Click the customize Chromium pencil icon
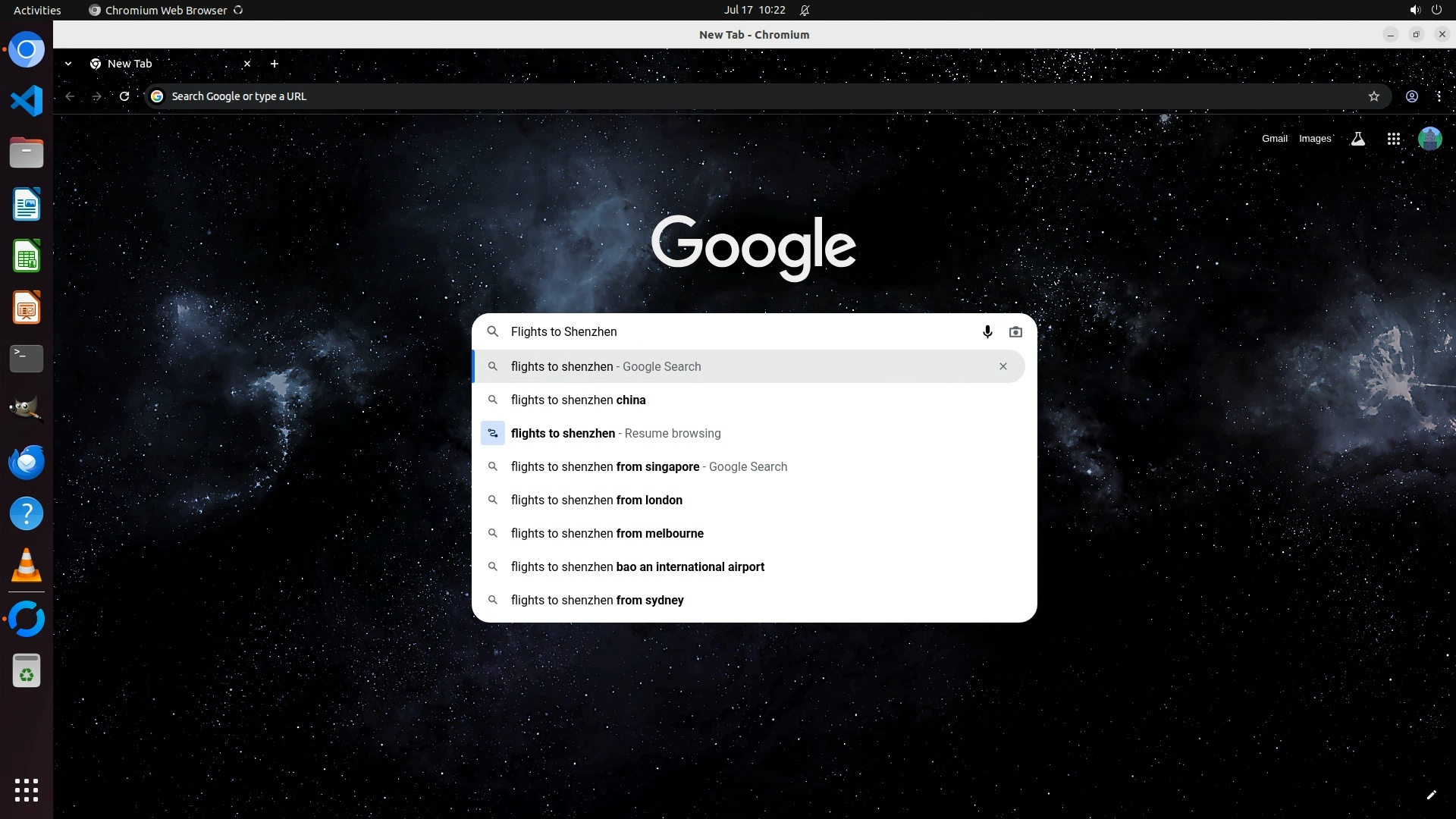Viewport: 1456px width, 819px height. point(1431,795)
